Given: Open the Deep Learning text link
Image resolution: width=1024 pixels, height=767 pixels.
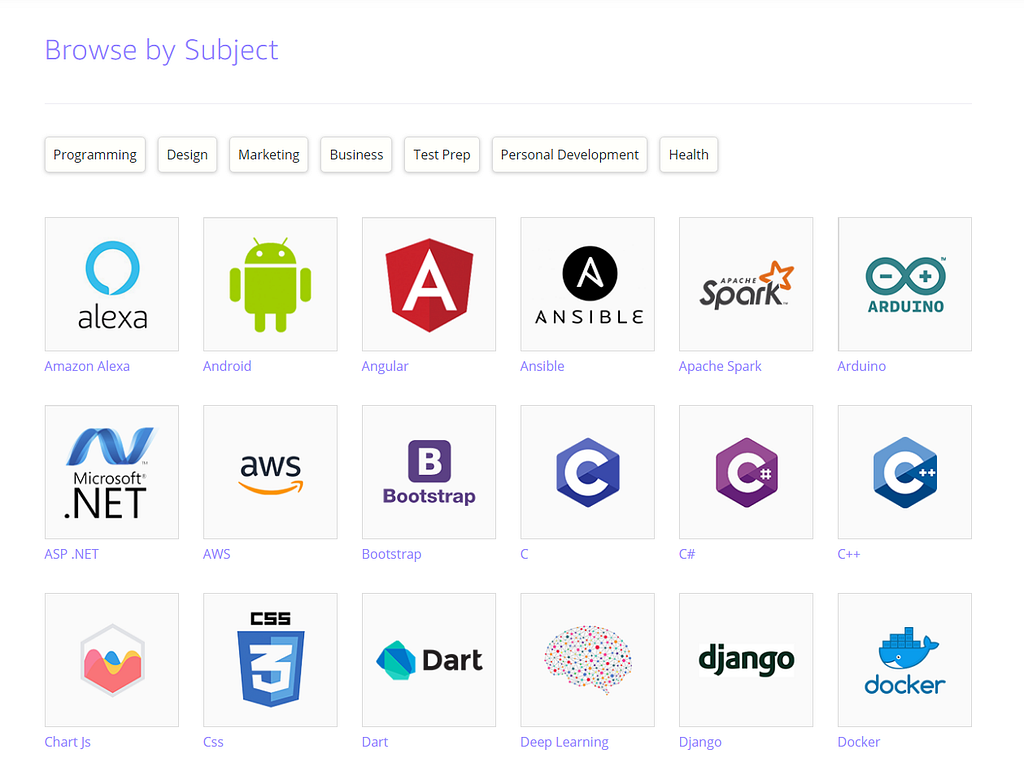Looking at the screenshot, I should 564,742.
